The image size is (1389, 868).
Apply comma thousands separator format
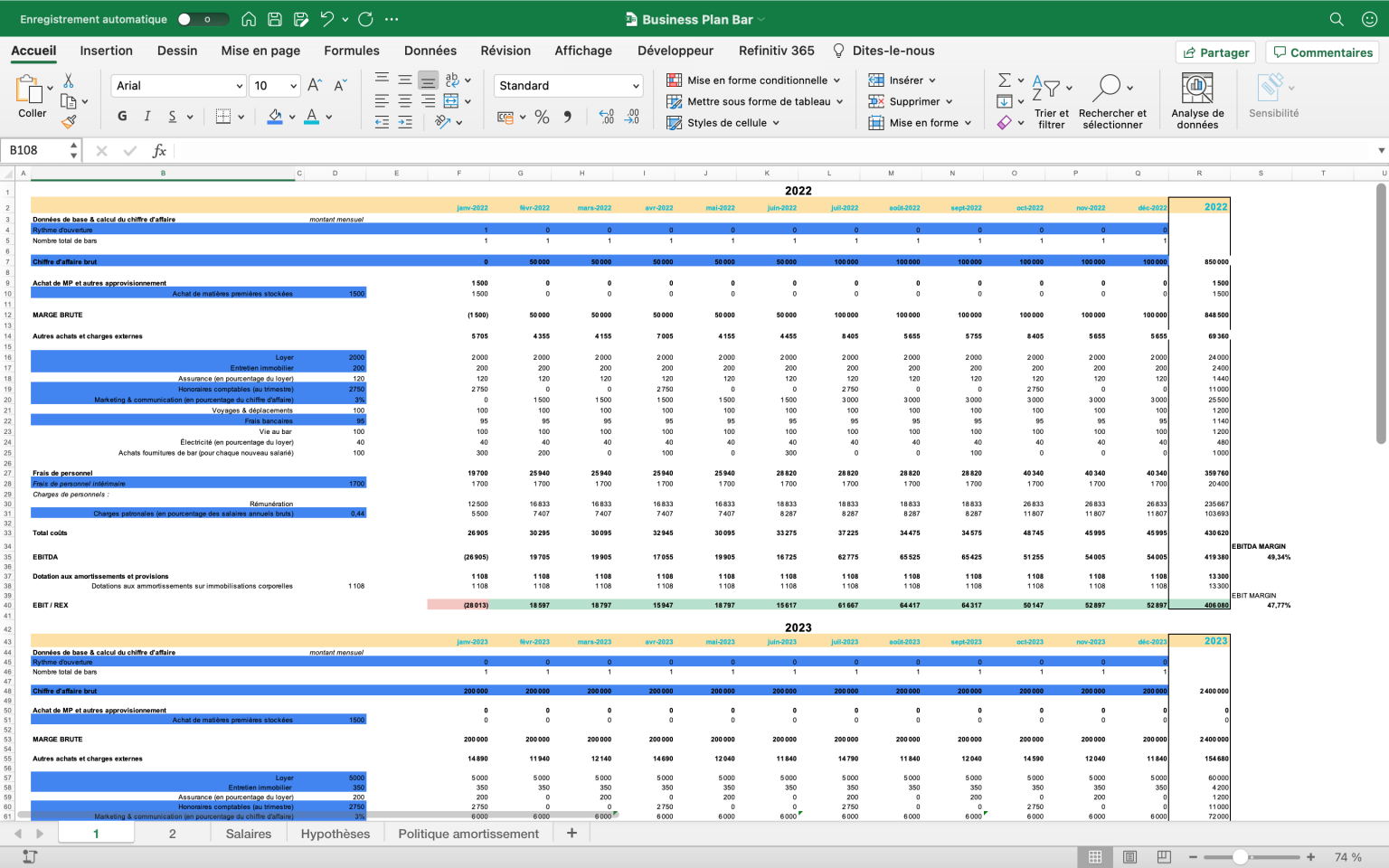click(x=566, y=116)
